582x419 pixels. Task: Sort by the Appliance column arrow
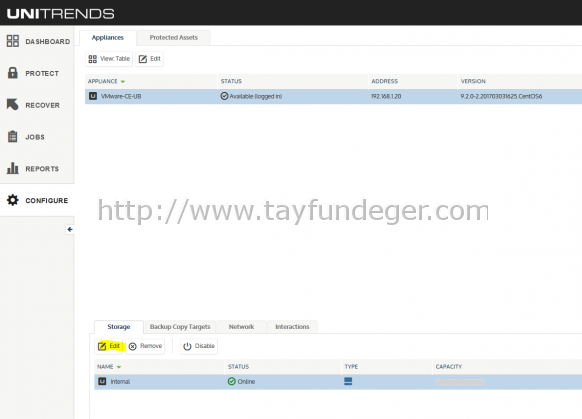pyautogui.click(x=123, y=82)
